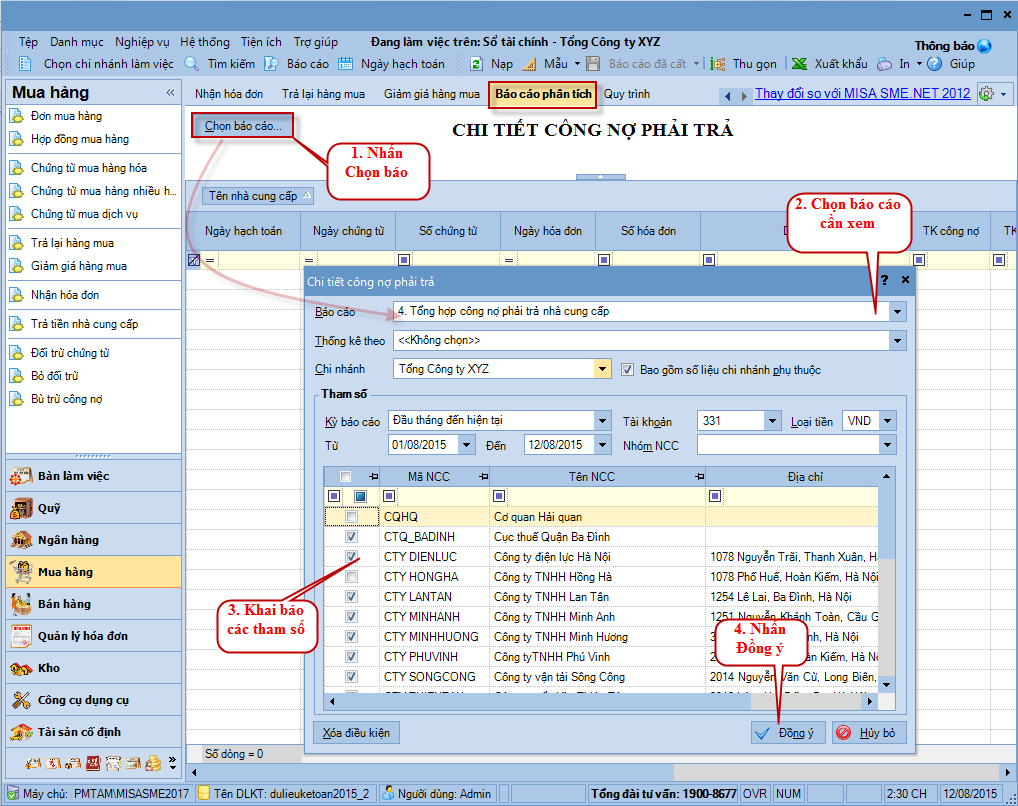Expand the Báo cáo report dropdown
This screenshot has height=806, width=1018.
(x=897, y=312)
